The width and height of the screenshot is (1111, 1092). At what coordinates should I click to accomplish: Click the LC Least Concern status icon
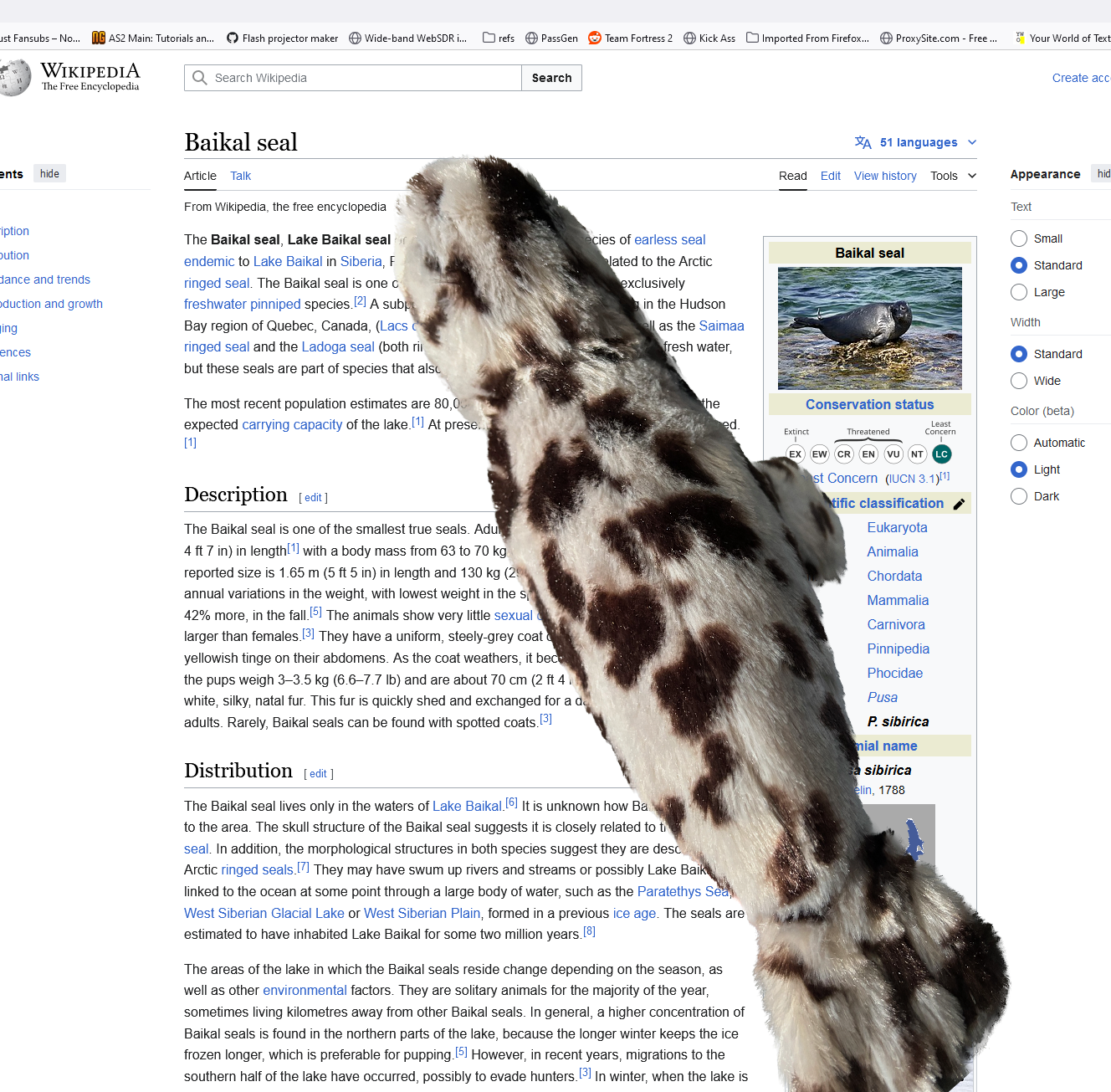(941, 454)
